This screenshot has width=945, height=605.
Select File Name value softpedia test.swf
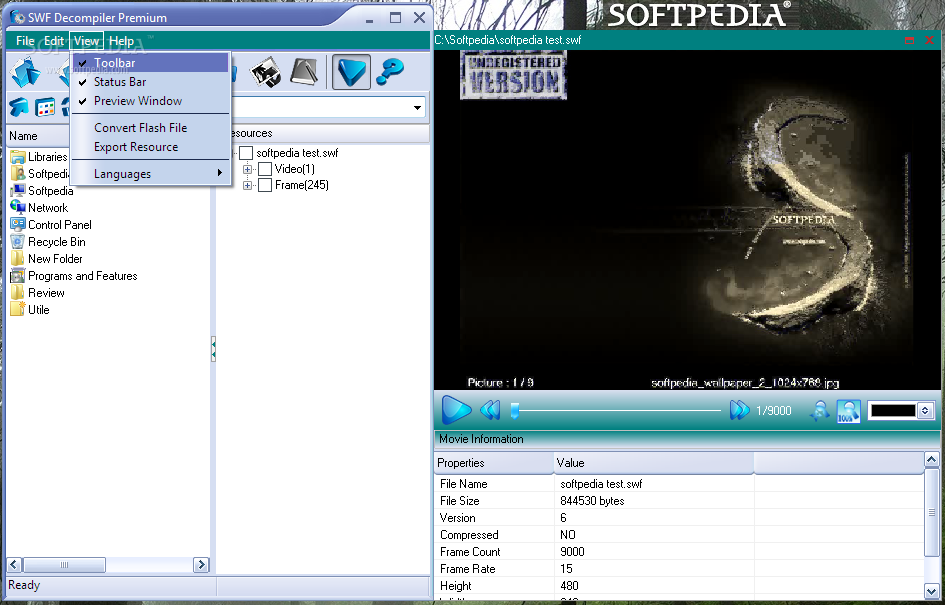[601, 484]
